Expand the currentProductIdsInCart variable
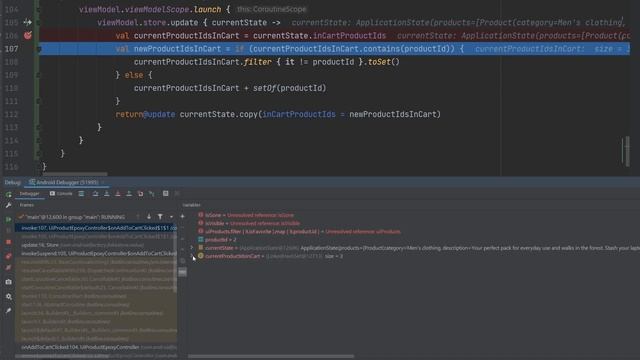The width and height of the screenshot is (640, 360). pos(192,256)
